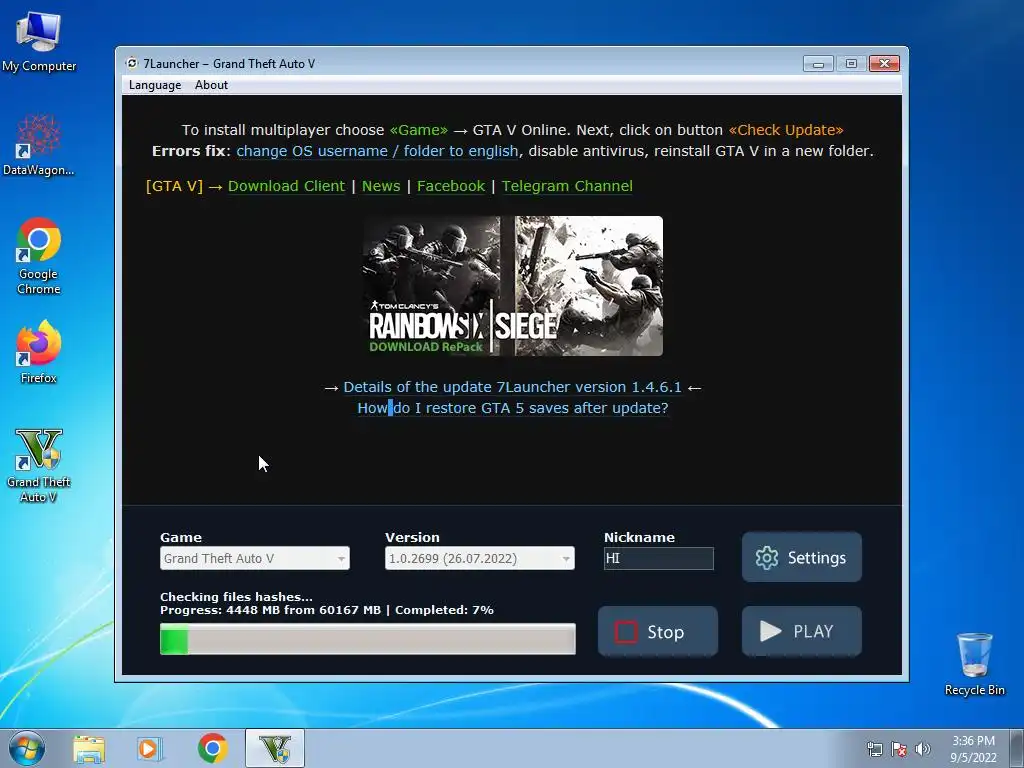
Task: Open How do I restore GTA 5 saves link
Action: coord(513,408)
